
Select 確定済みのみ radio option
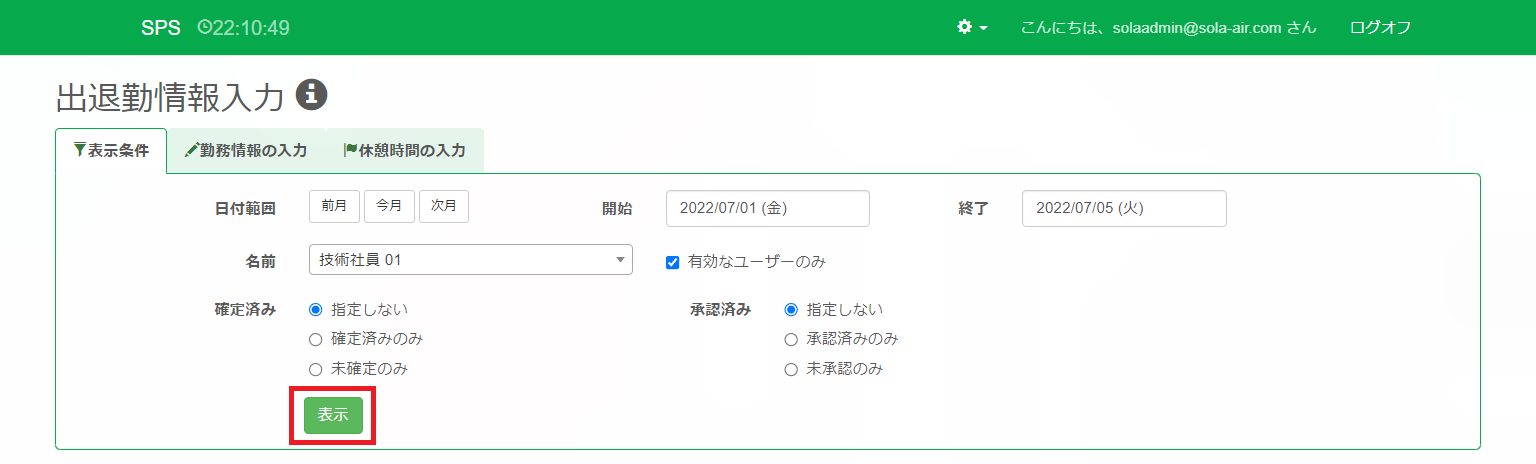(316, 339)
